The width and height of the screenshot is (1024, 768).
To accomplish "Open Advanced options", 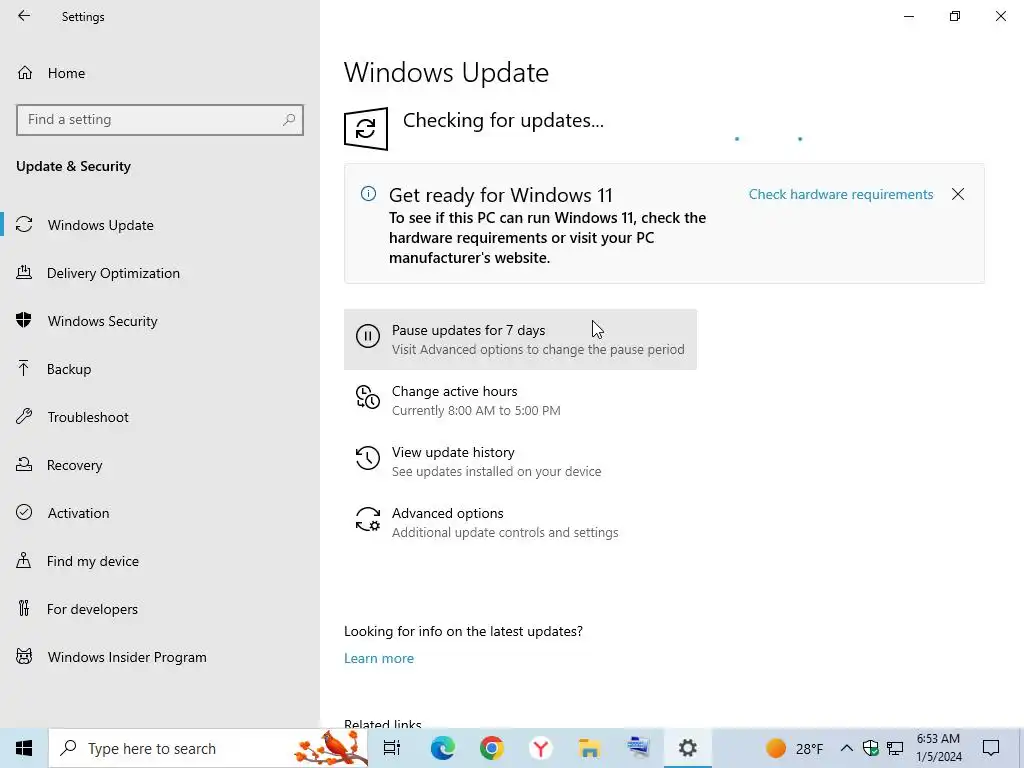I will point(520,522).
